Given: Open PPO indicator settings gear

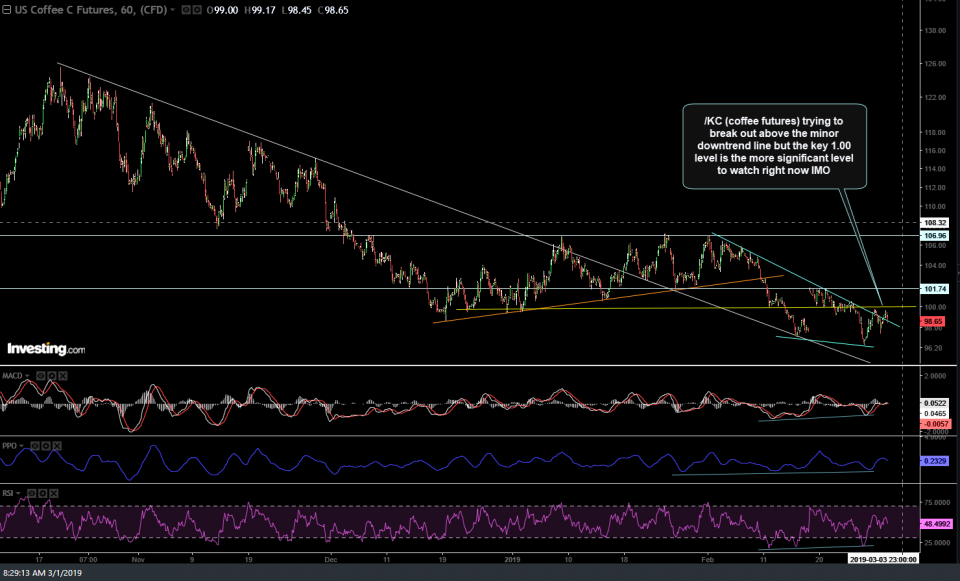Looking at the screenshot, I should pyautogui.click(x=45, y=444).
